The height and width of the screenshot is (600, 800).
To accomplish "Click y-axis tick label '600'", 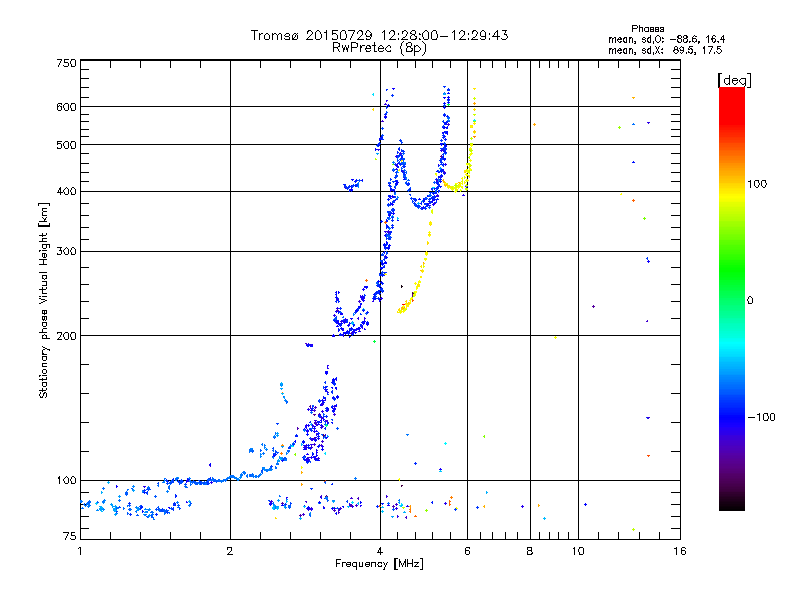I will [66, 107].
